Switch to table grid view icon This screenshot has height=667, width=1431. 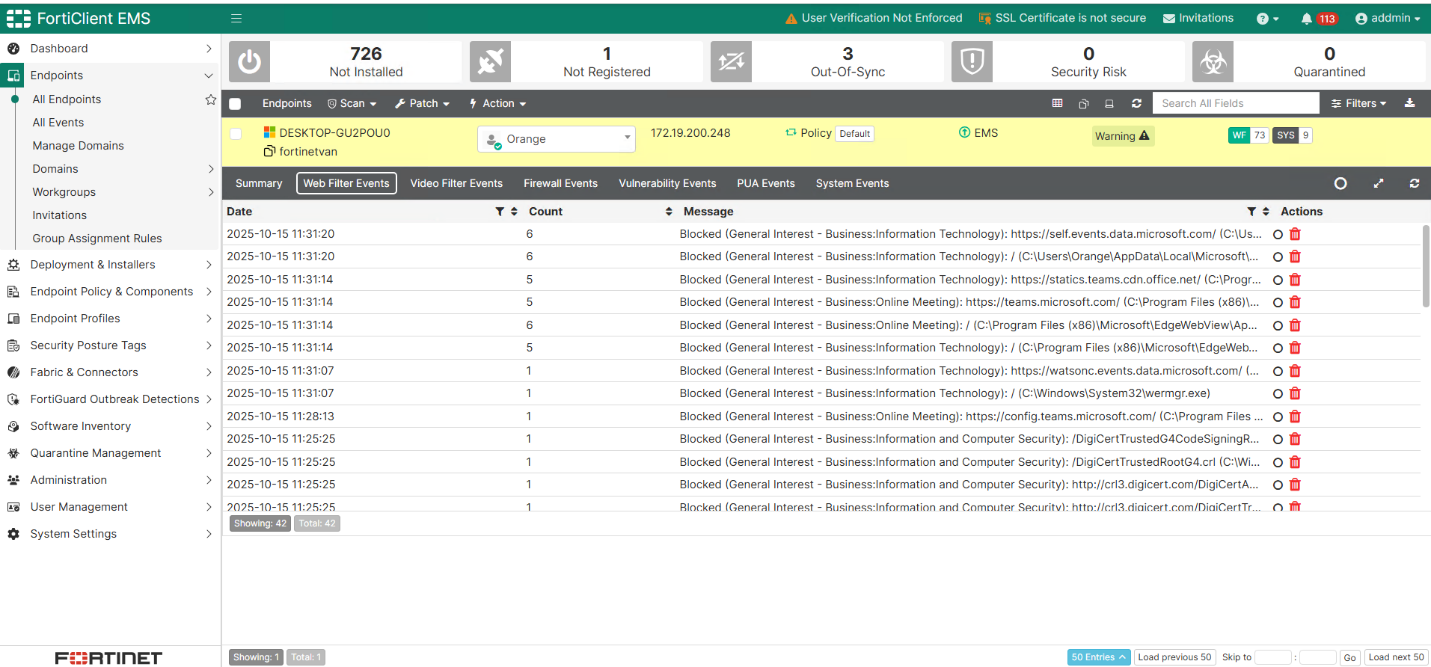[1057, 103]
